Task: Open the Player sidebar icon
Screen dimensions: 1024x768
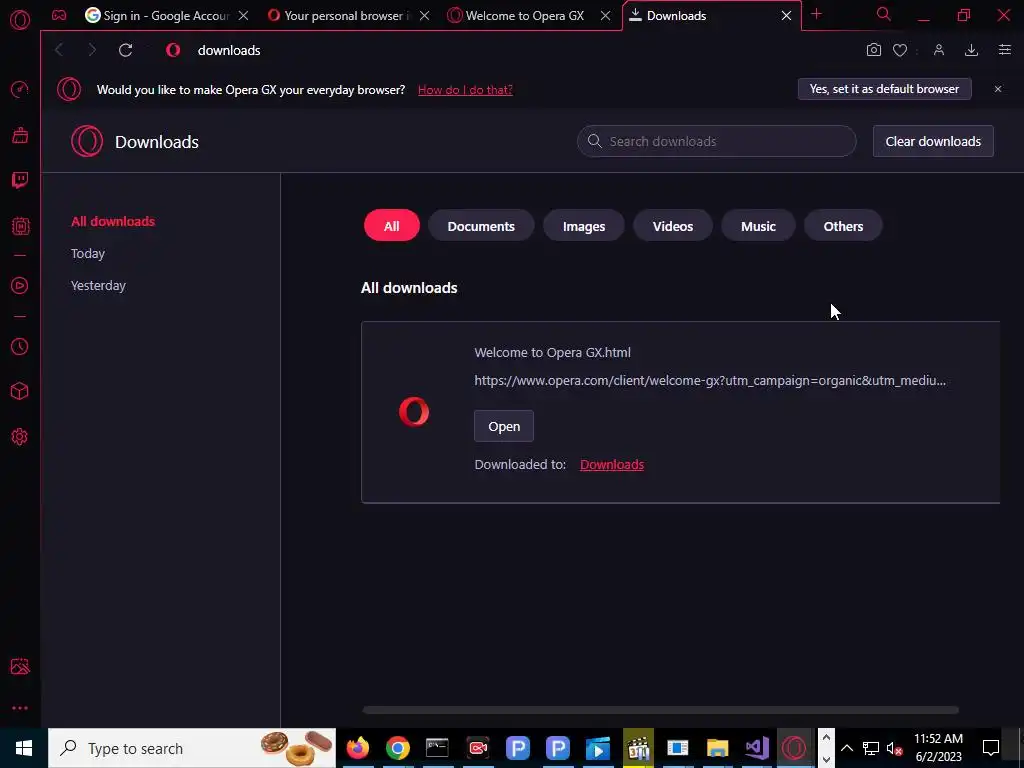Action: coord(20,285)
